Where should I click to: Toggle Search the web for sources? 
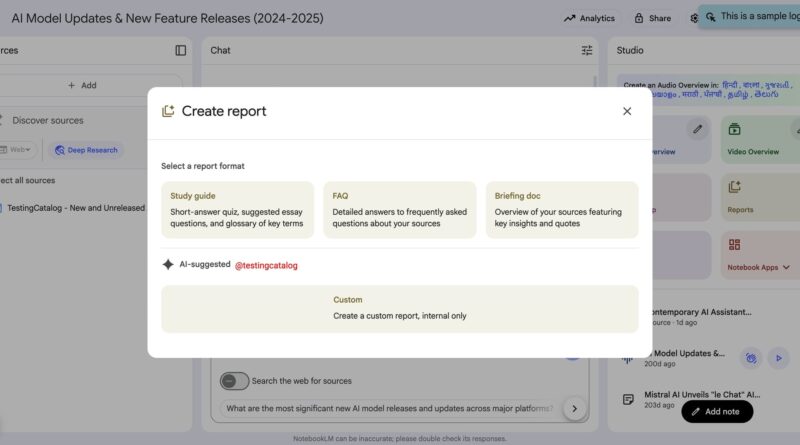tap(234, 381)
